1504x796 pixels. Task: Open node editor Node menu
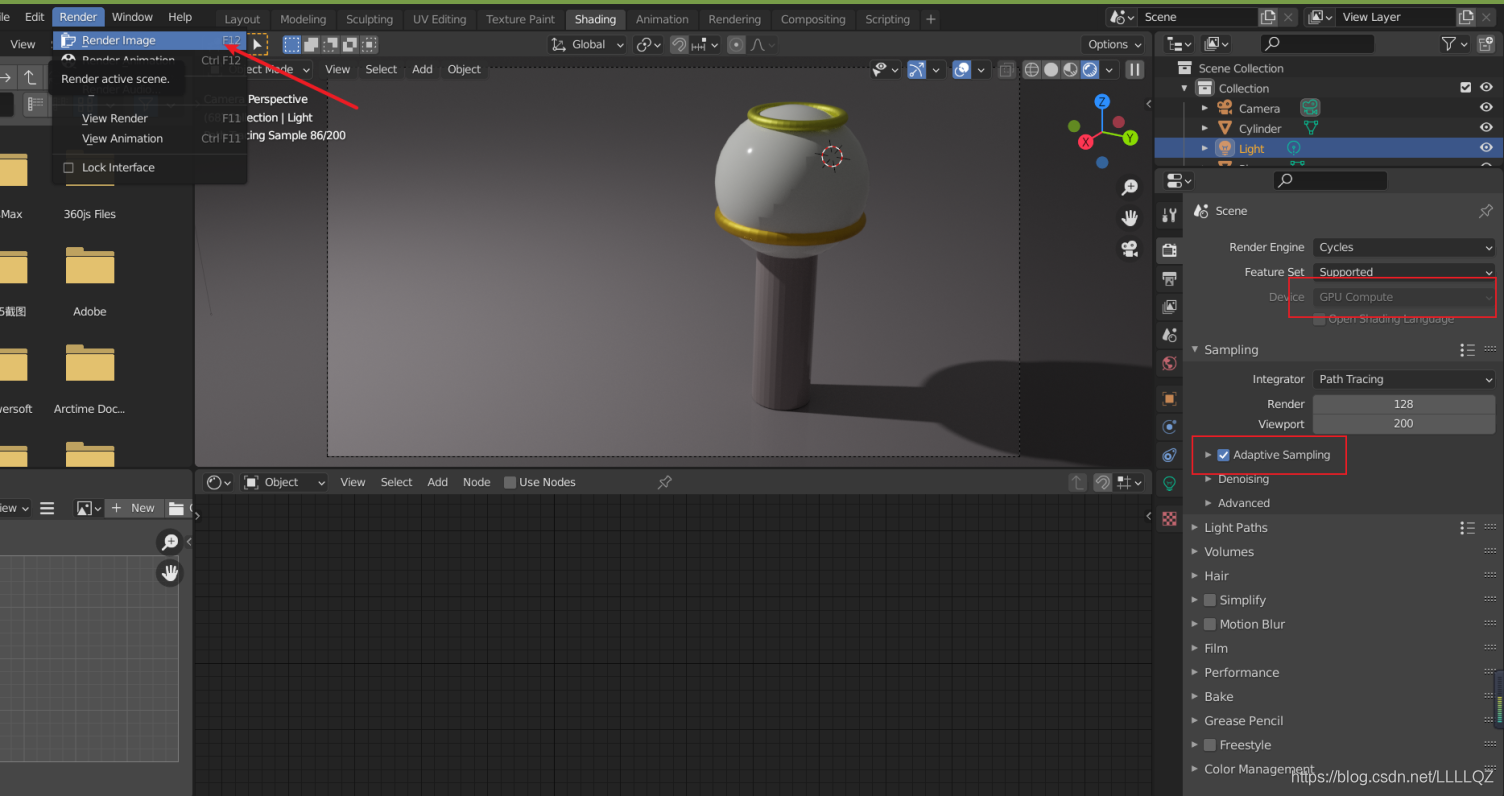point(476,482)
